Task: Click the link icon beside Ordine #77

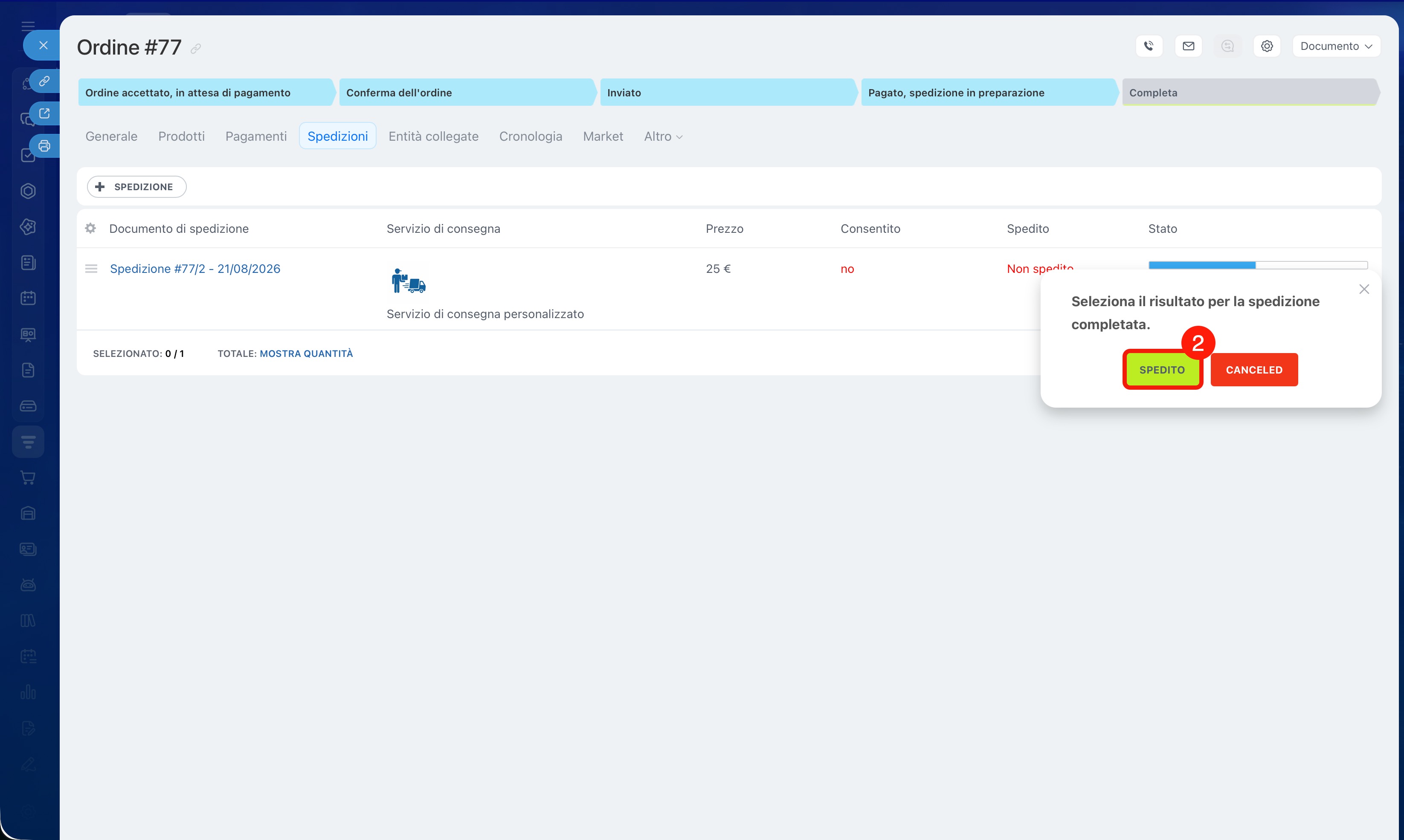Action: click(196, 49)
